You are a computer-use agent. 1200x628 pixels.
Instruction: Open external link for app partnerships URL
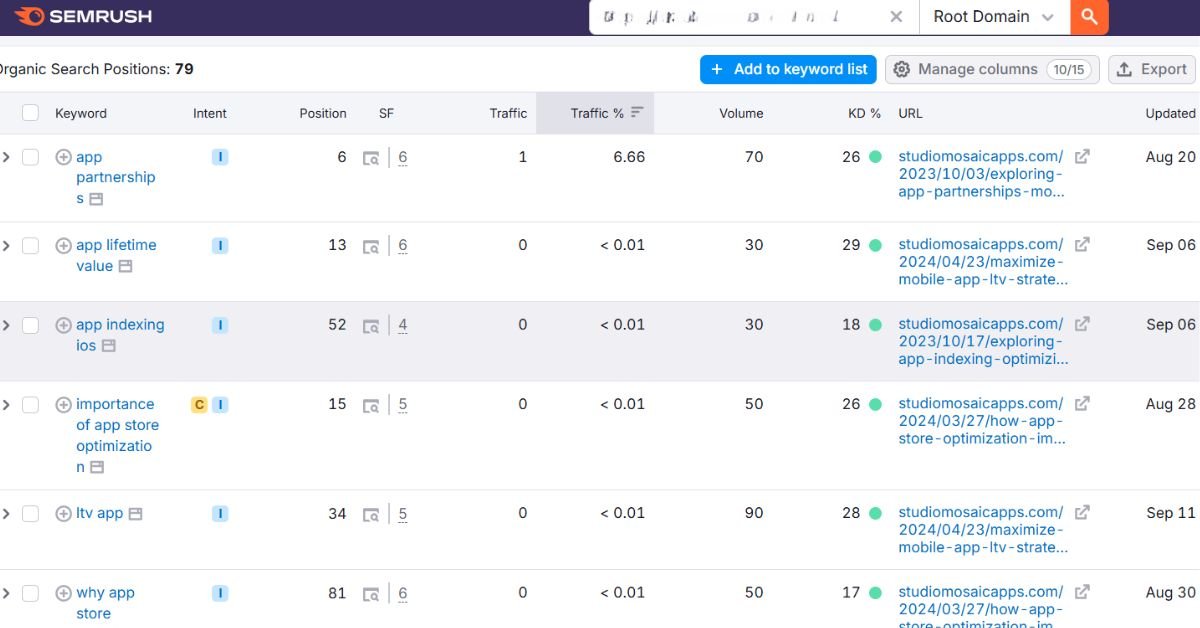(x=1082, y=157)
